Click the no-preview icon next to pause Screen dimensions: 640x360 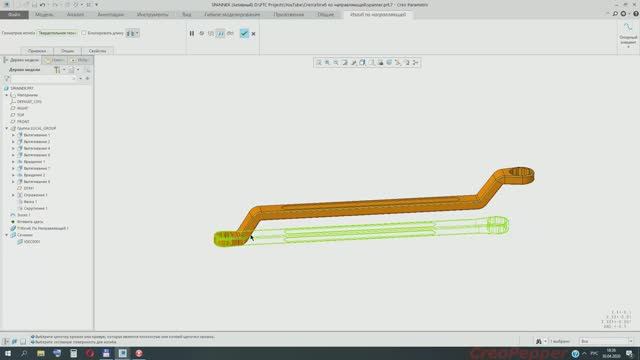click(x=202, y=33)
